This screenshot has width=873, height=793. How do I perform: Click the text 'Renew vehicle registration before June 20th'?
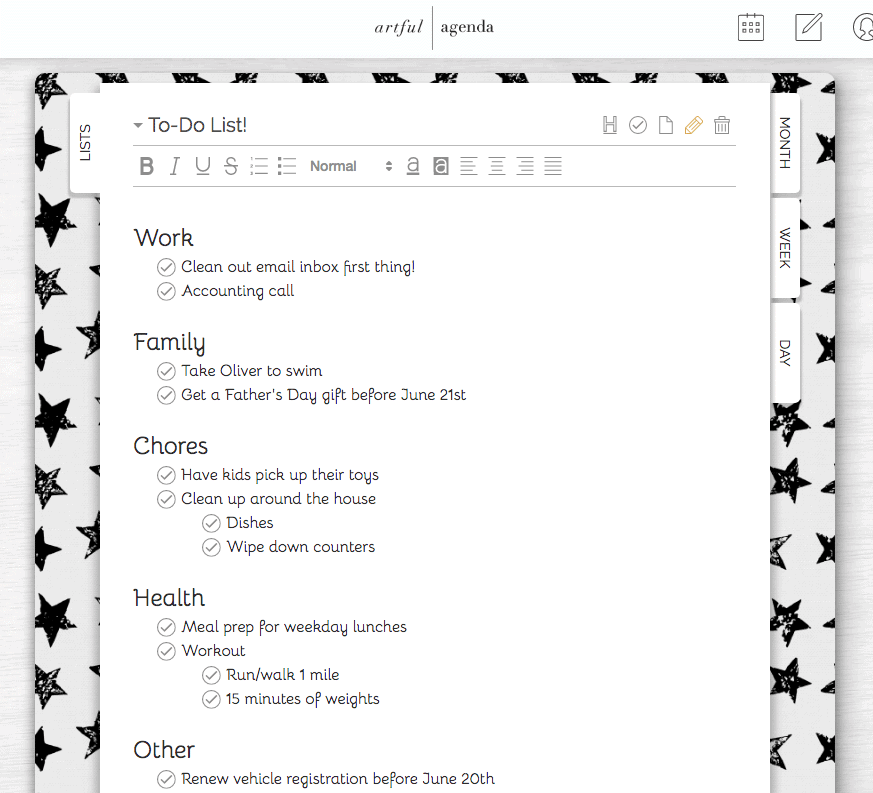pyautogui.click(x=338, y=779)
